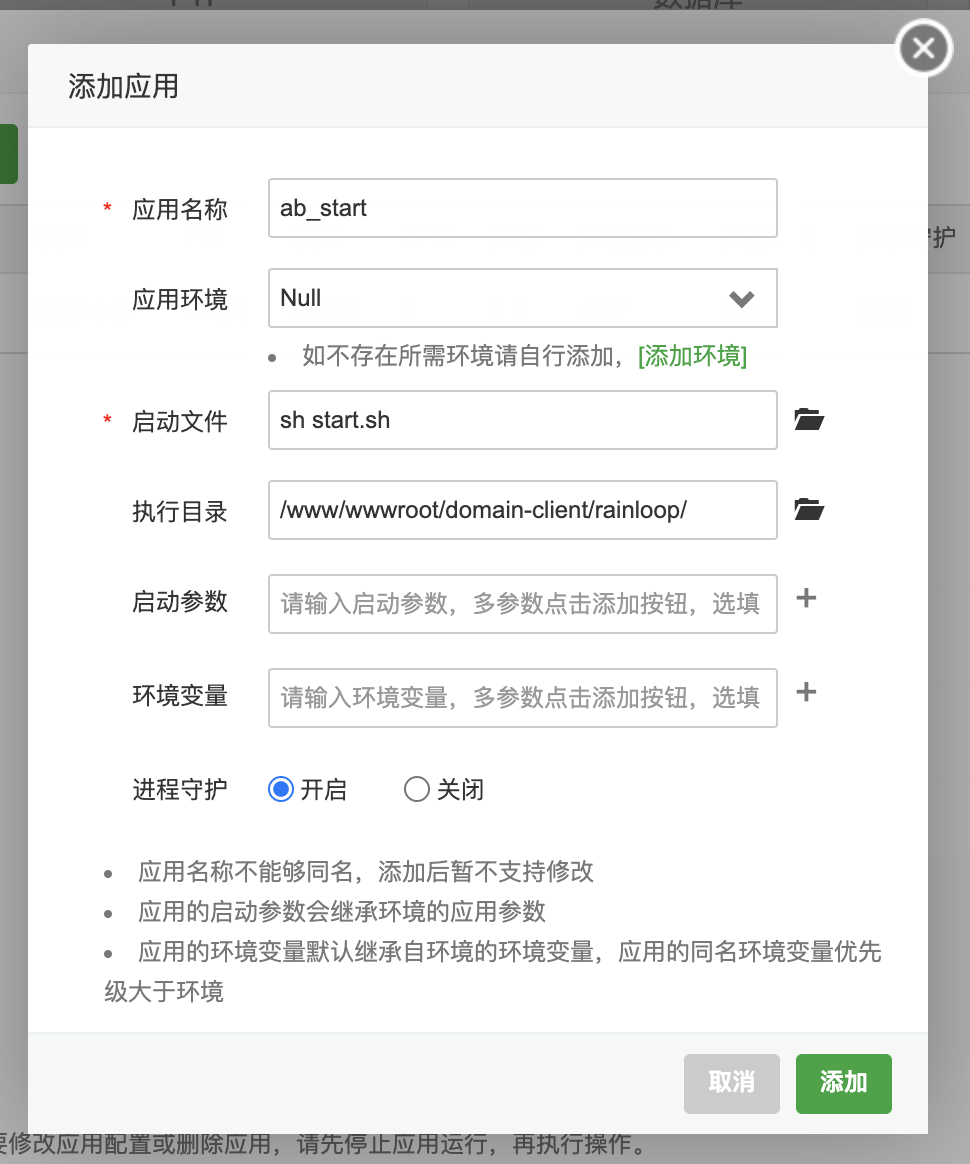
Task: Select 开启 for 进程守护
Action: click(281, 789)
